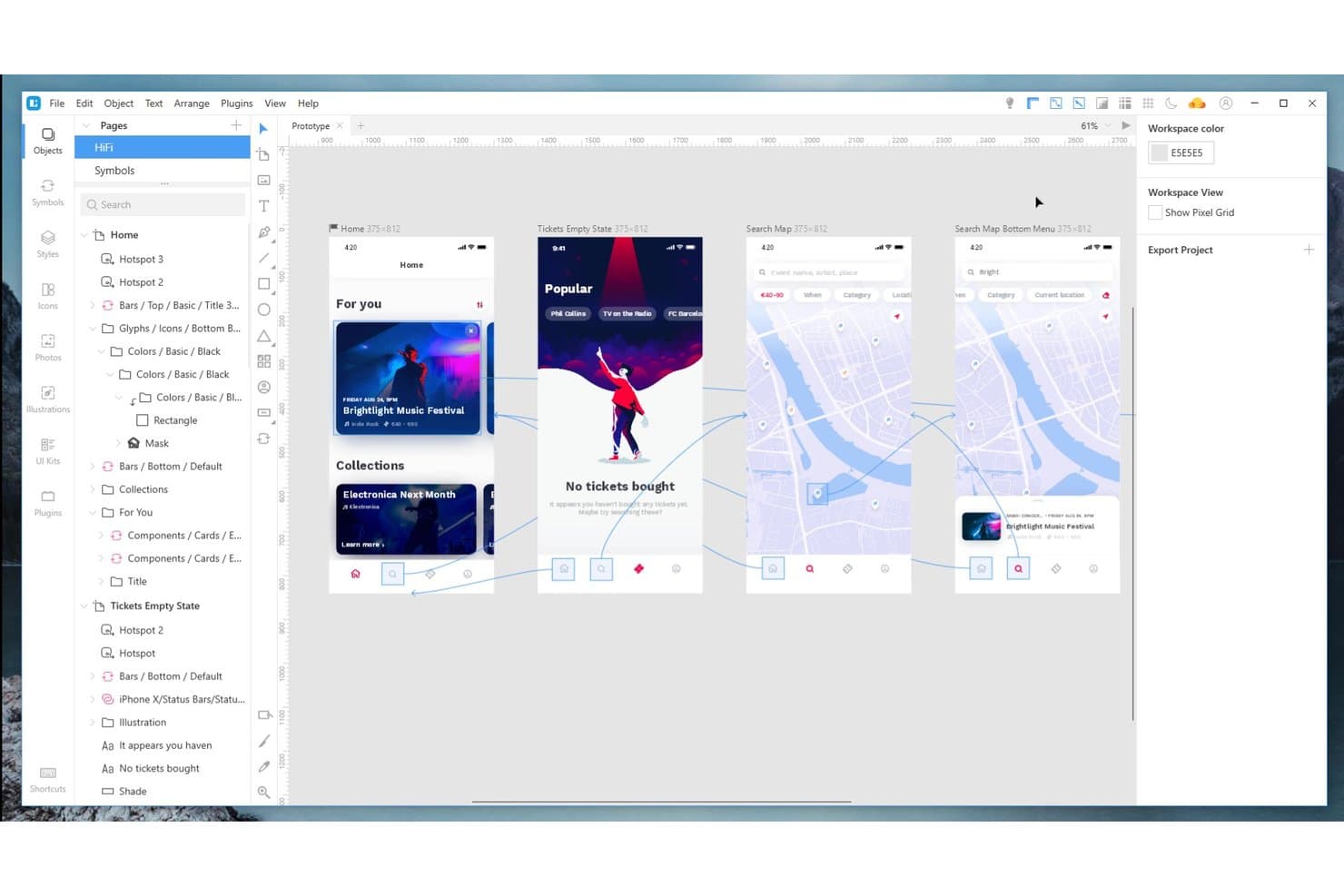Activate the Zoom magnifier tool
The image size is (1344, 896).
263,792
